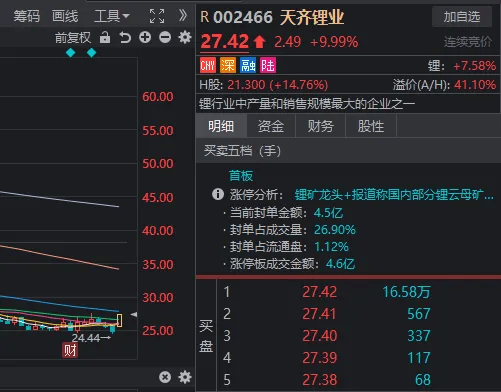Toggle the lock icon next to 前复权
Image resolution: width=501 pixels, height=392 pixels.
tap(105, 37)
